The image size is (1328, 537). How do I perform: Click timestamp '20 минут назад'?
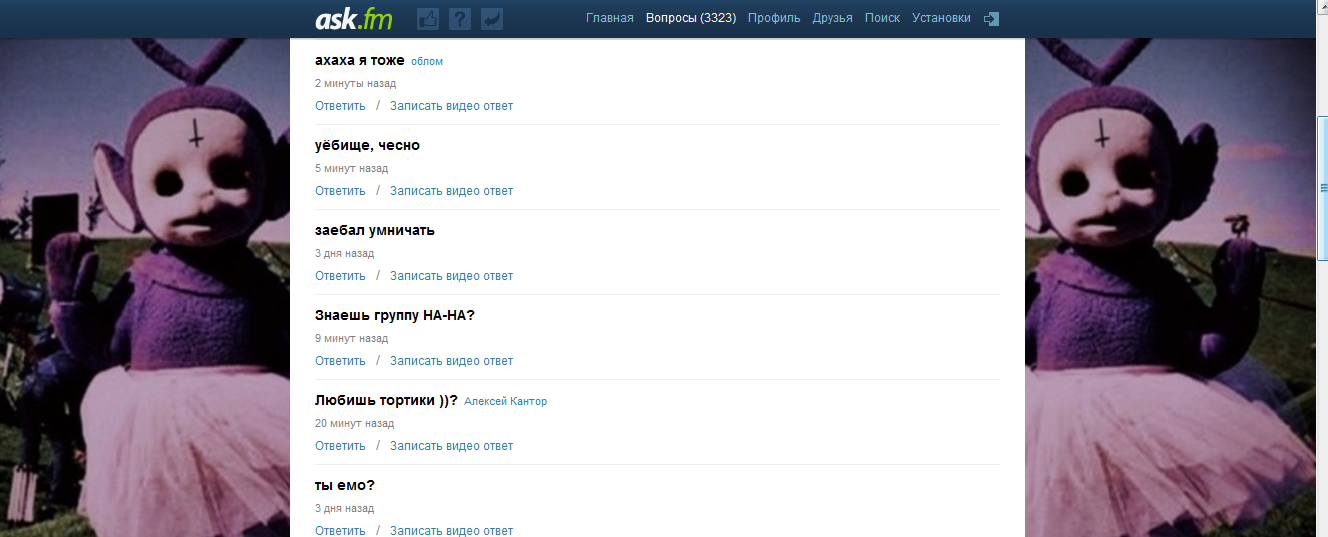click(x=355, y=424)
